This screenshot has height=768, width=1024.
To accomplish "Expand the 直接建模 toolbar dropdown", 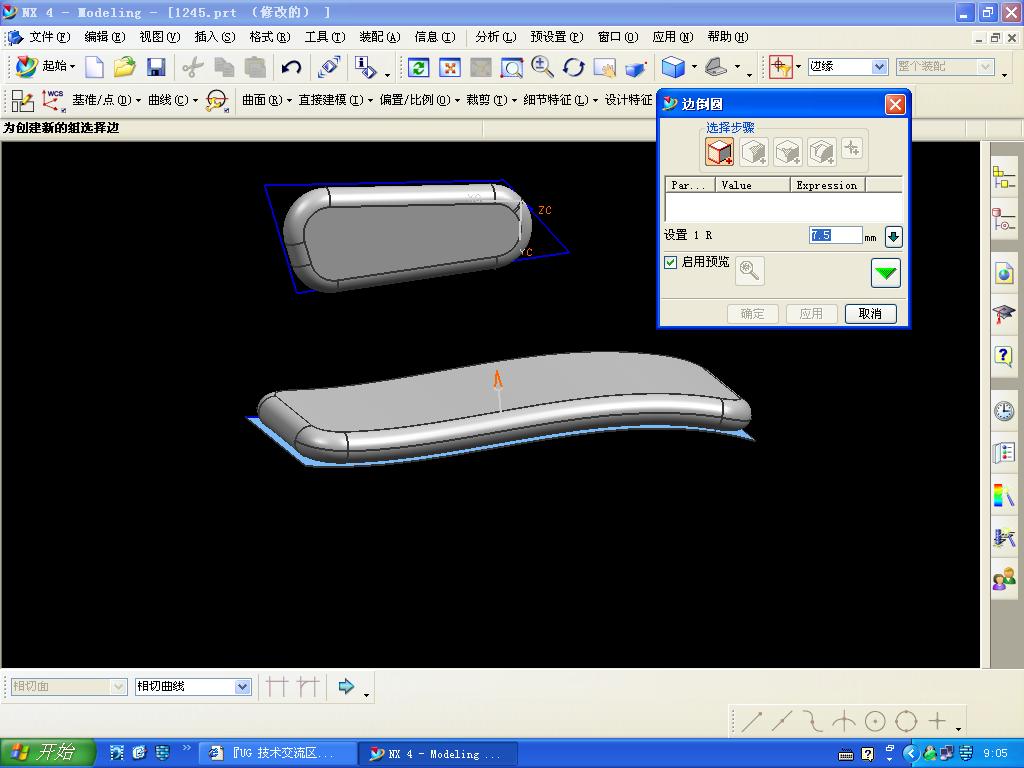I will (x=336, y=100).
